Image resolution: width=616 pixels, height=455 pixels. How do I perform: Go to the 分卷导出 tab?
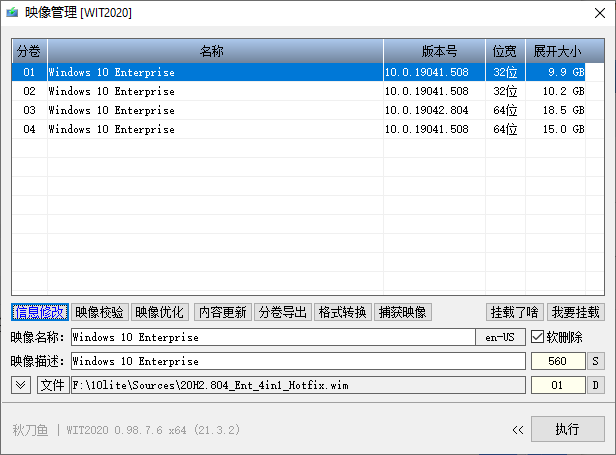tap(283, 312)
